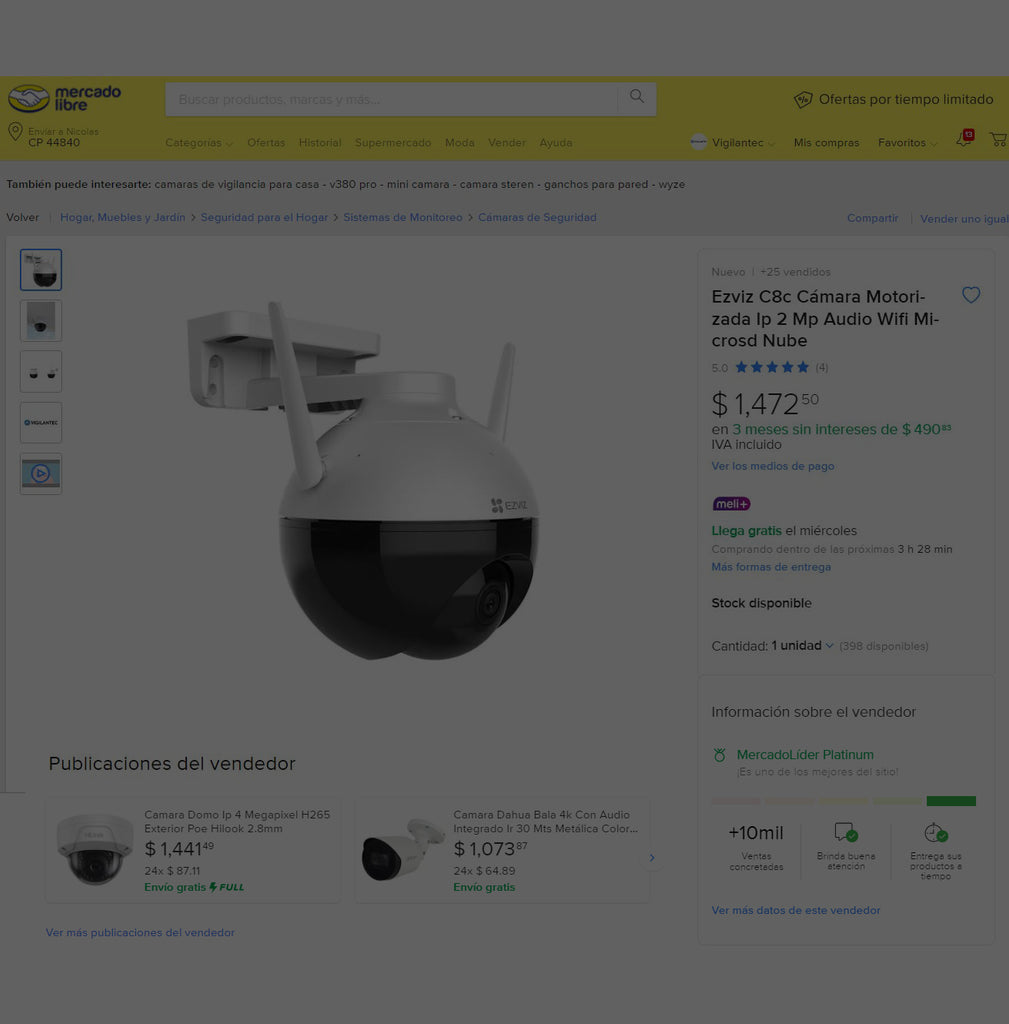1009x1024 pixels.
Task: Open the Favoritos dropdown
Action: (907, 143)
